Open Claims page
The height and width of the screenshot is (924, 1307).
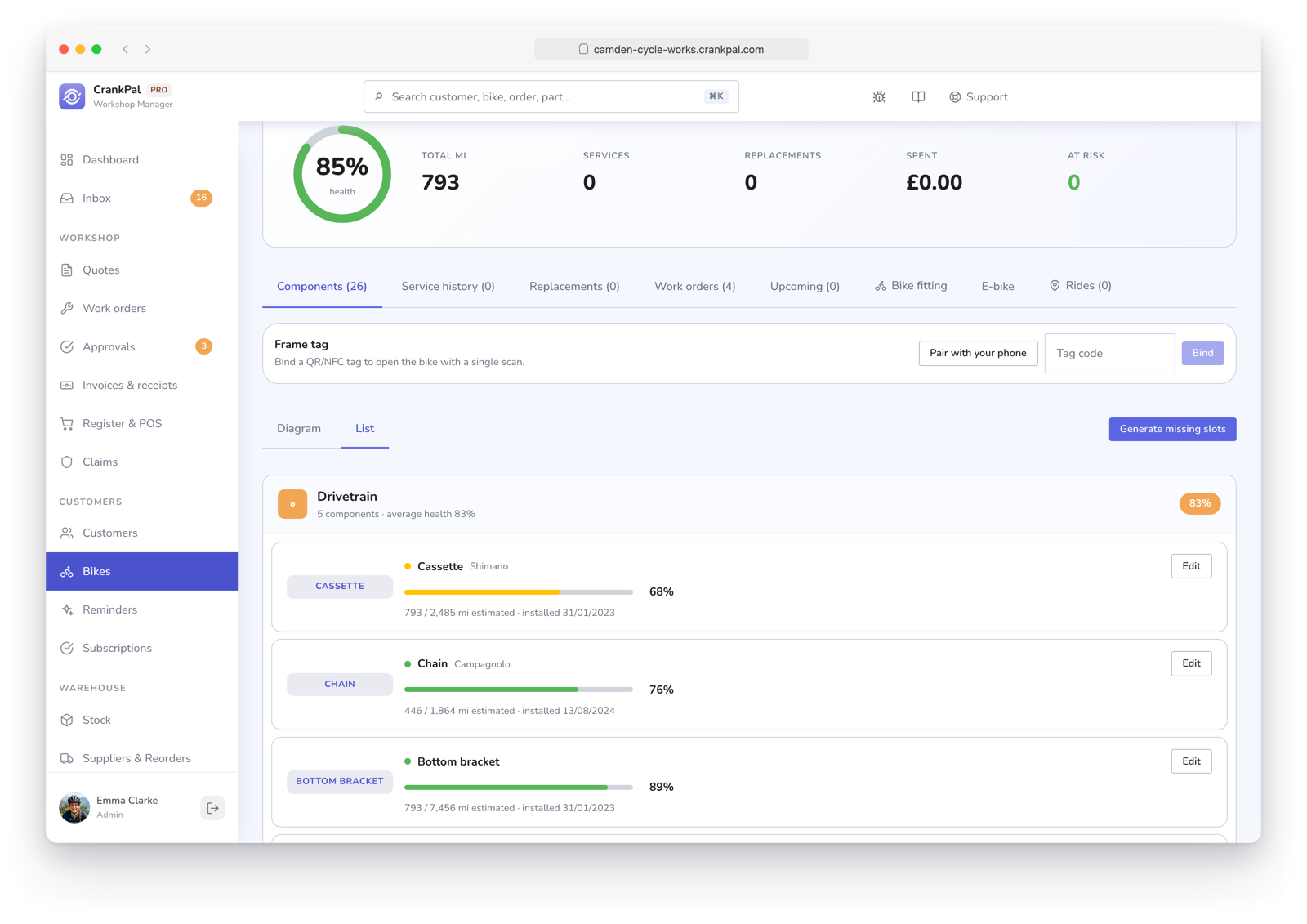click(x=141, y=462)
